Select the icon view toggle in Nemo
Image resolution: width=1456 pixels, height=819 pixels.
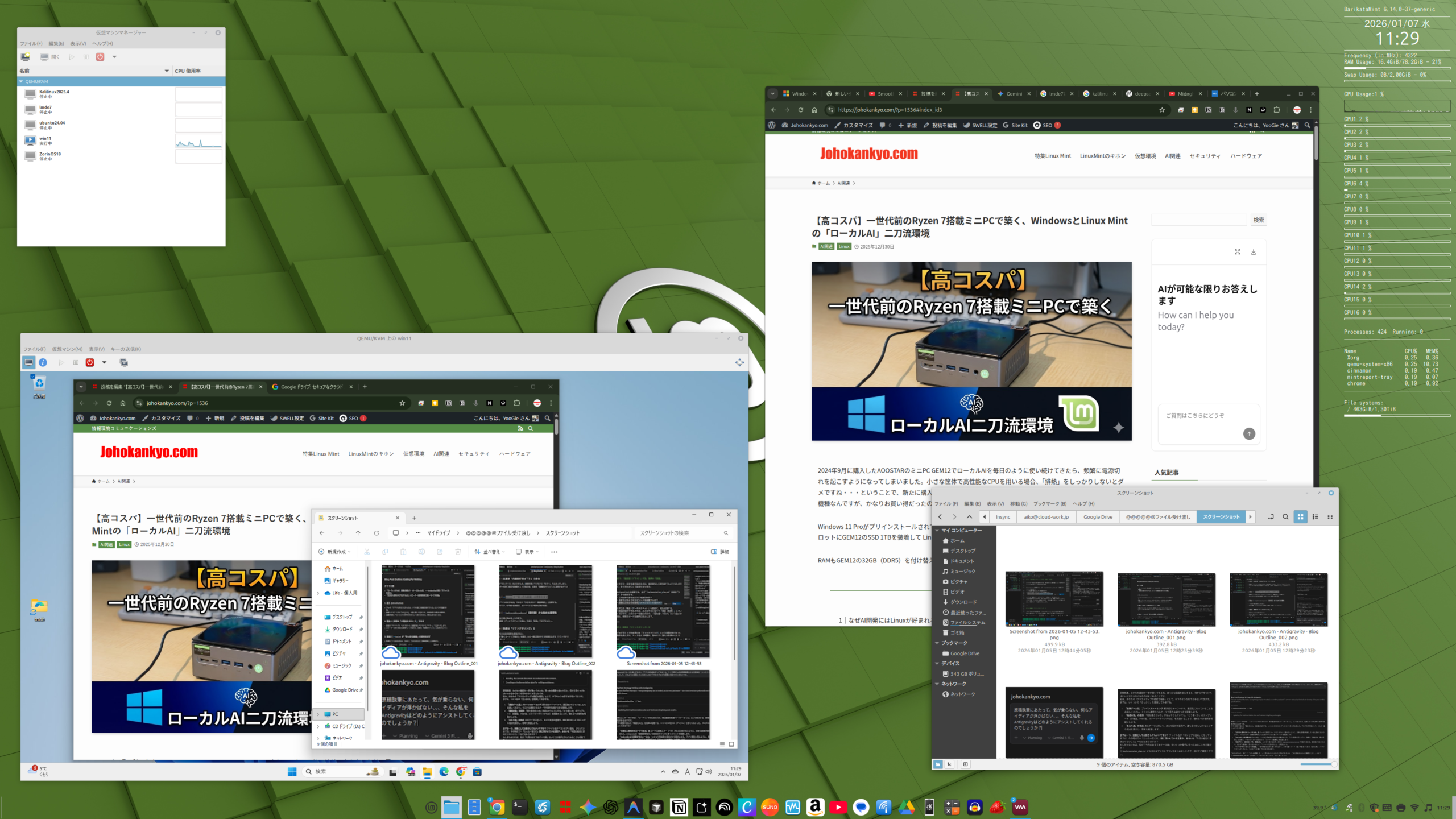click(x=1300, y=517)
